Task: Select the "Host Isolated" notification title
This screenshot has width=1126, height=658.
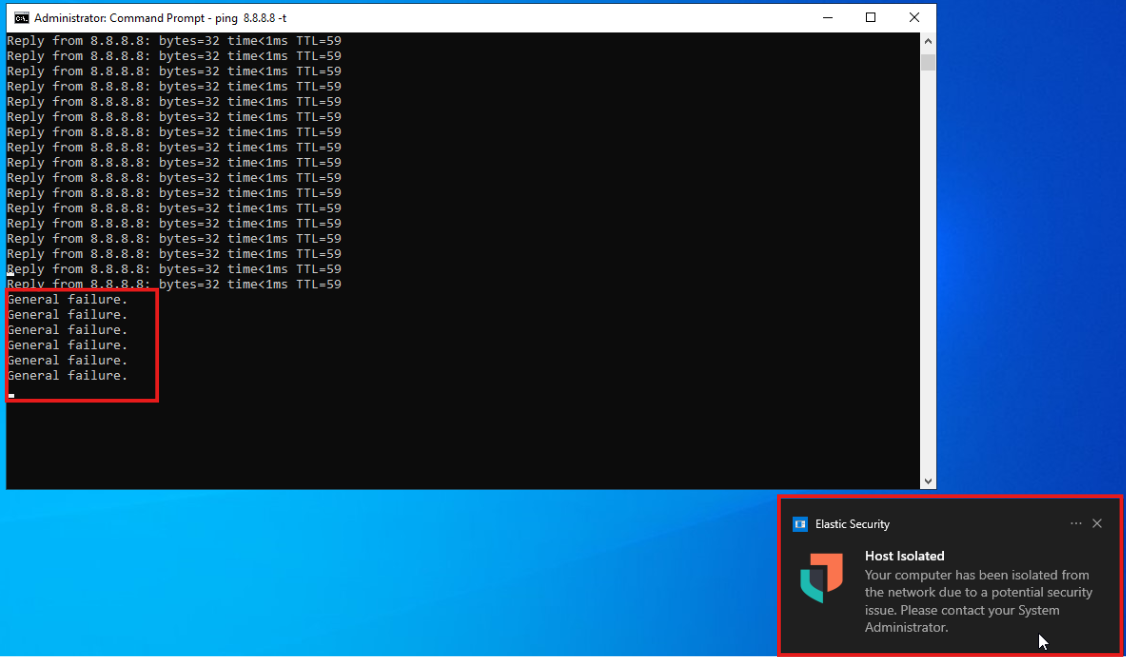Action: (904, 556)
